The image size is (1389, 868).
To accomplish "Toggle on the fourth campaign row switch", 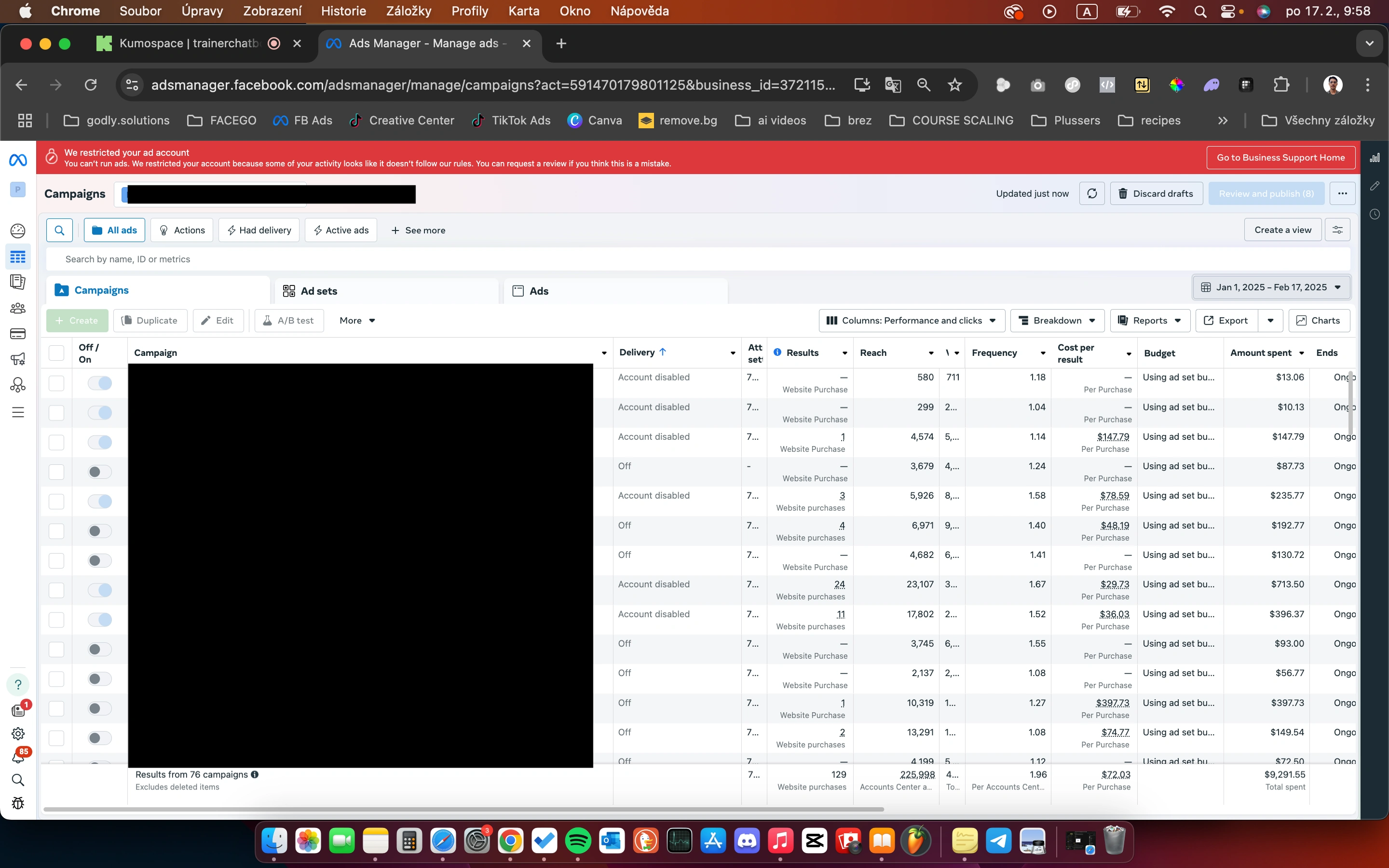I will (100, 472).
